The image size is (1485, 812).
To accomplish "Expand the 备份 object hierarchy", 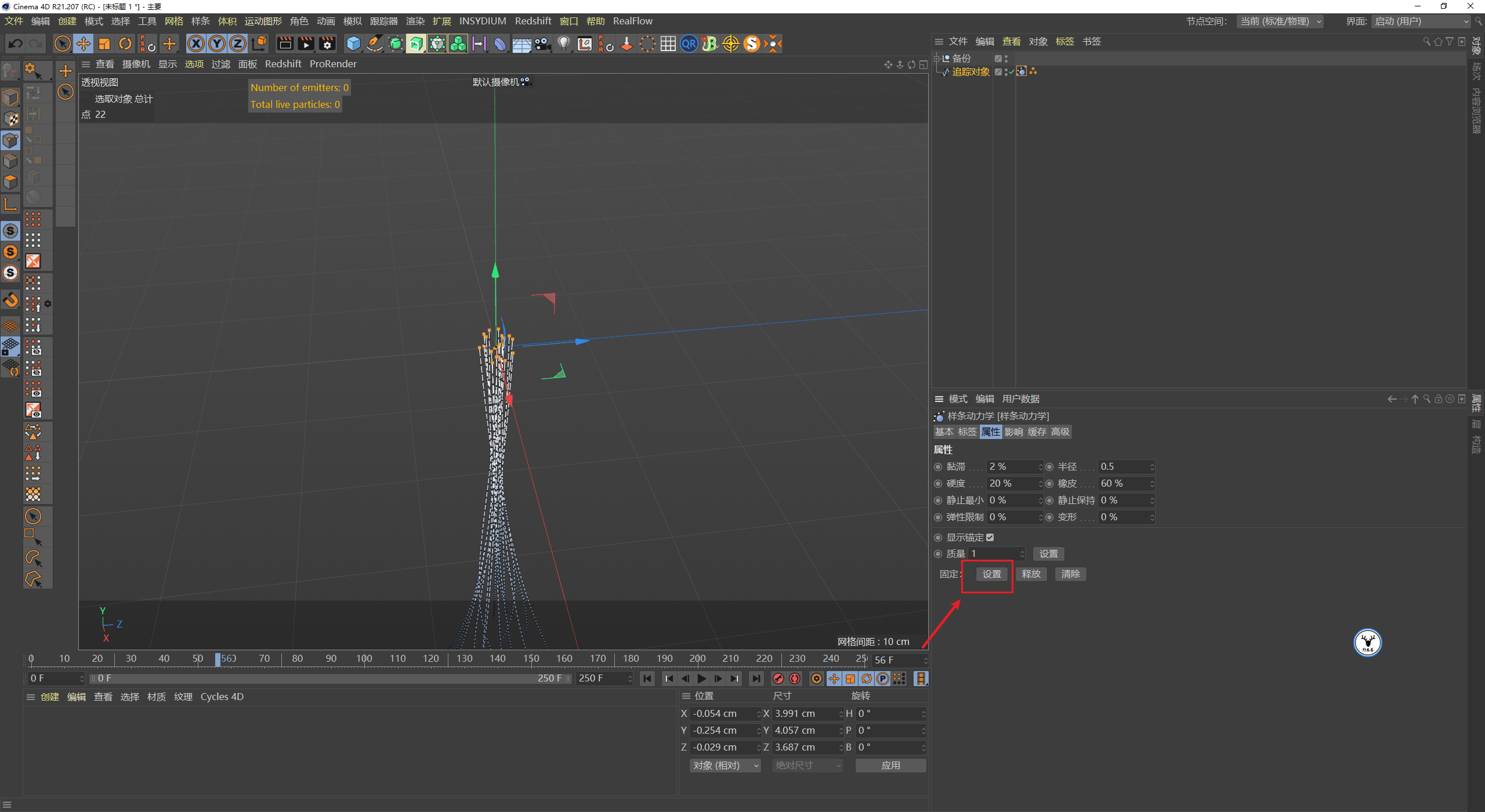I will point(937,59).
